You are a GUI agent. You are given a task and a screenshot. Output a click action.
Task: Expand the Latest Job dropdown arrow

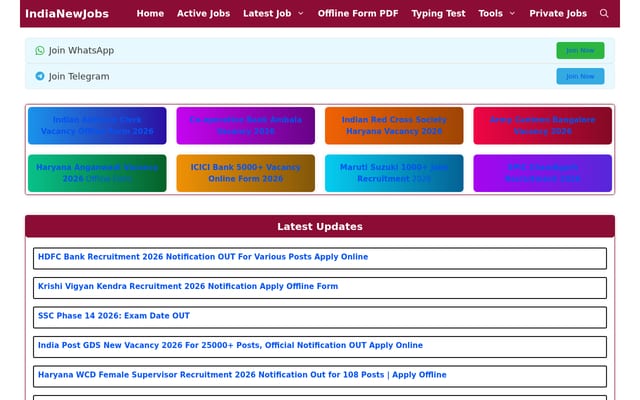[301, 13]
